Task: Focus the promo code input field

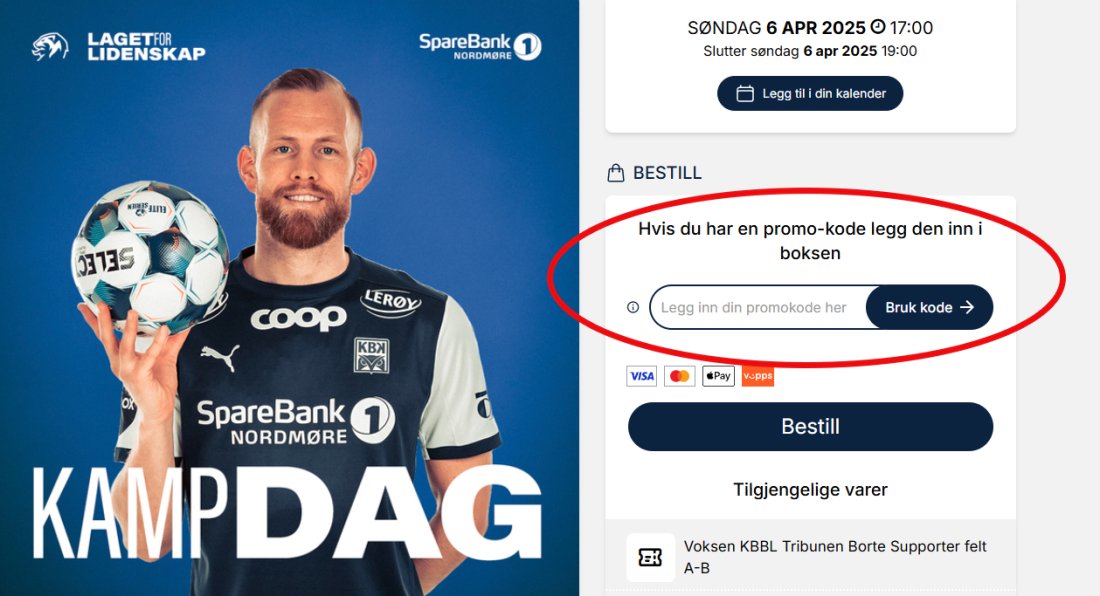Action: (x=758, y=307)
